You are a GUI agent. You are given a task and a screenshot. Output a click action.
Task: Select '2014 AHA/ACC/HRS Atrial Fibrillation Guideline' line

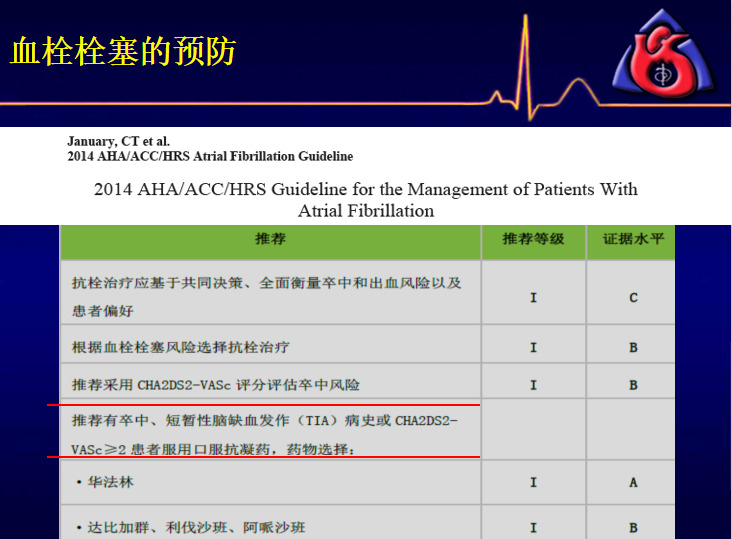pyautogui.click(x=210, y=156)
